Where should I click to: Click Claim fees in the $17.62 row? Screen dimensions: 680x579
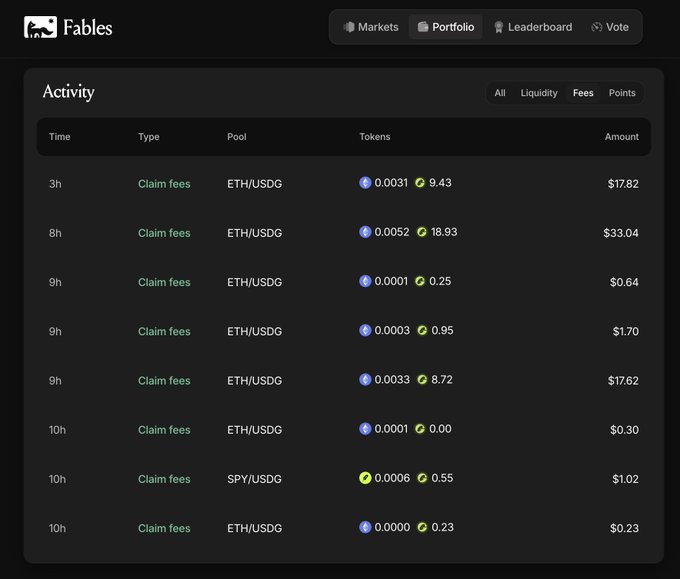pyautogui.click(x=164, y=381)
